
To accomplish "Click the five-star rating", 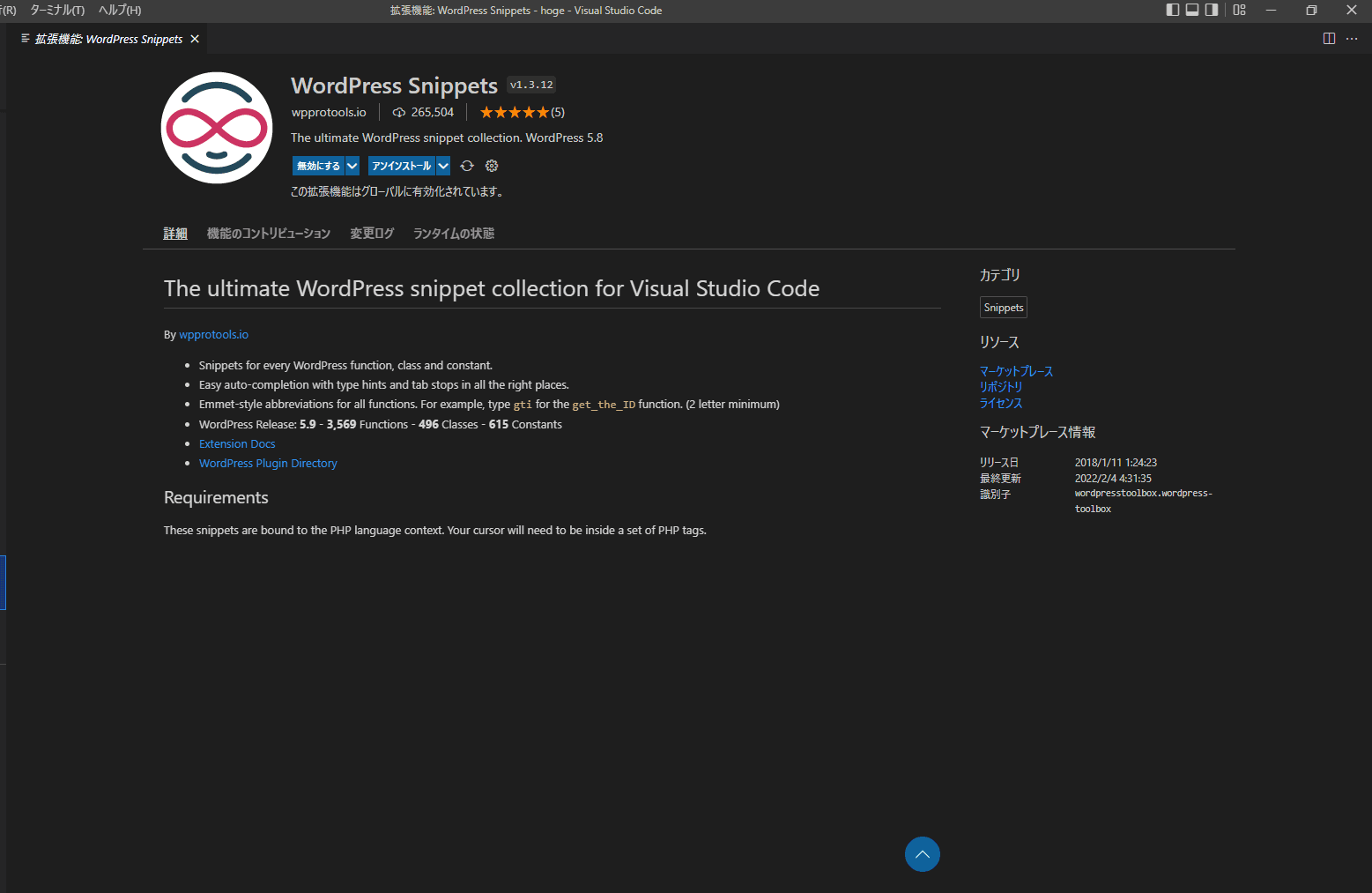I will coord(514,112).
